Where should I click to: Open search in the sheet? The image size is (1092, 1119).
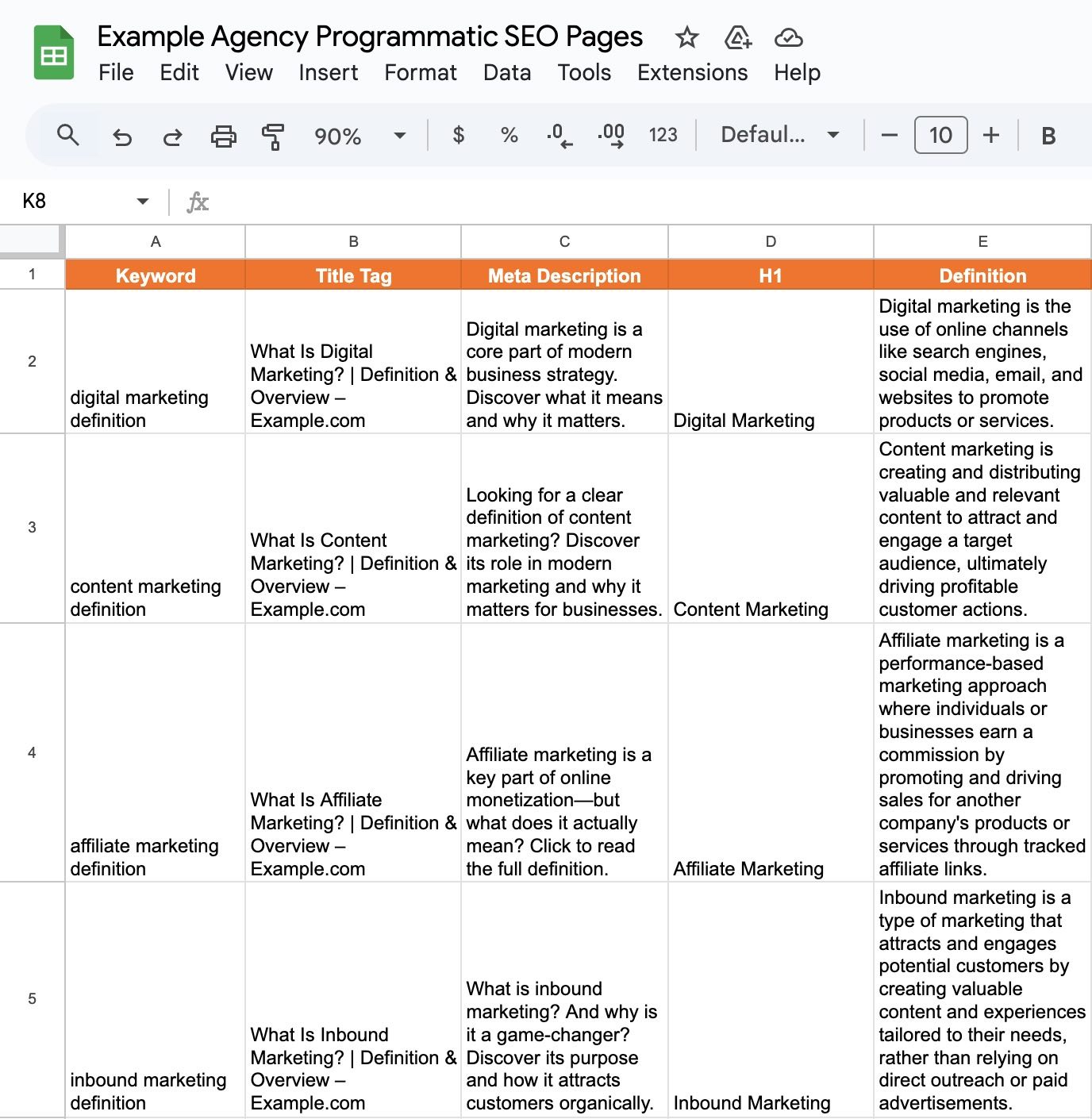(x=68, y=135)
